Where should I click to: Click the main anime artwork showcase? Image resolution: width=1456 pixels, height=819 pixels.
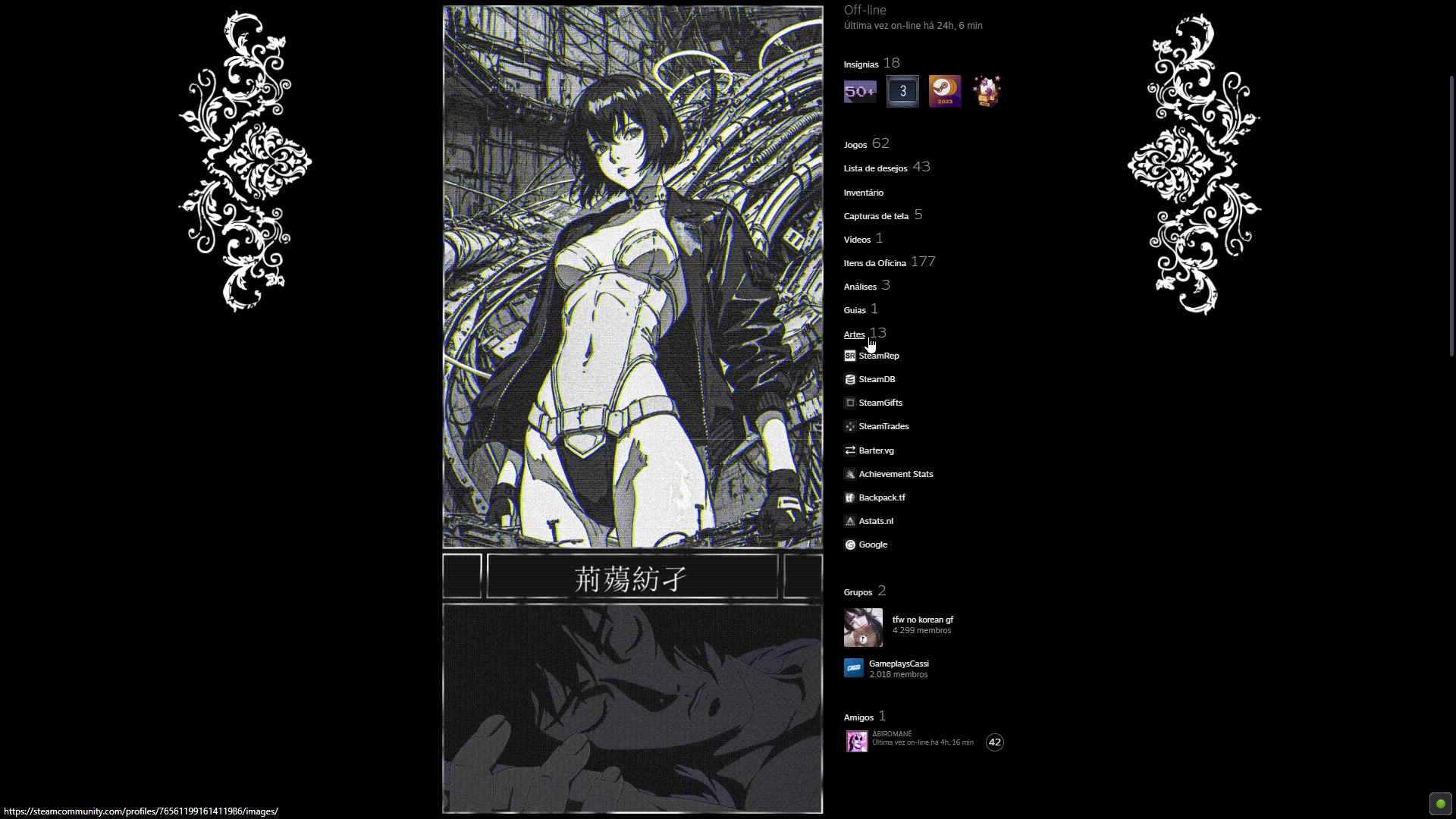[632, 277]
